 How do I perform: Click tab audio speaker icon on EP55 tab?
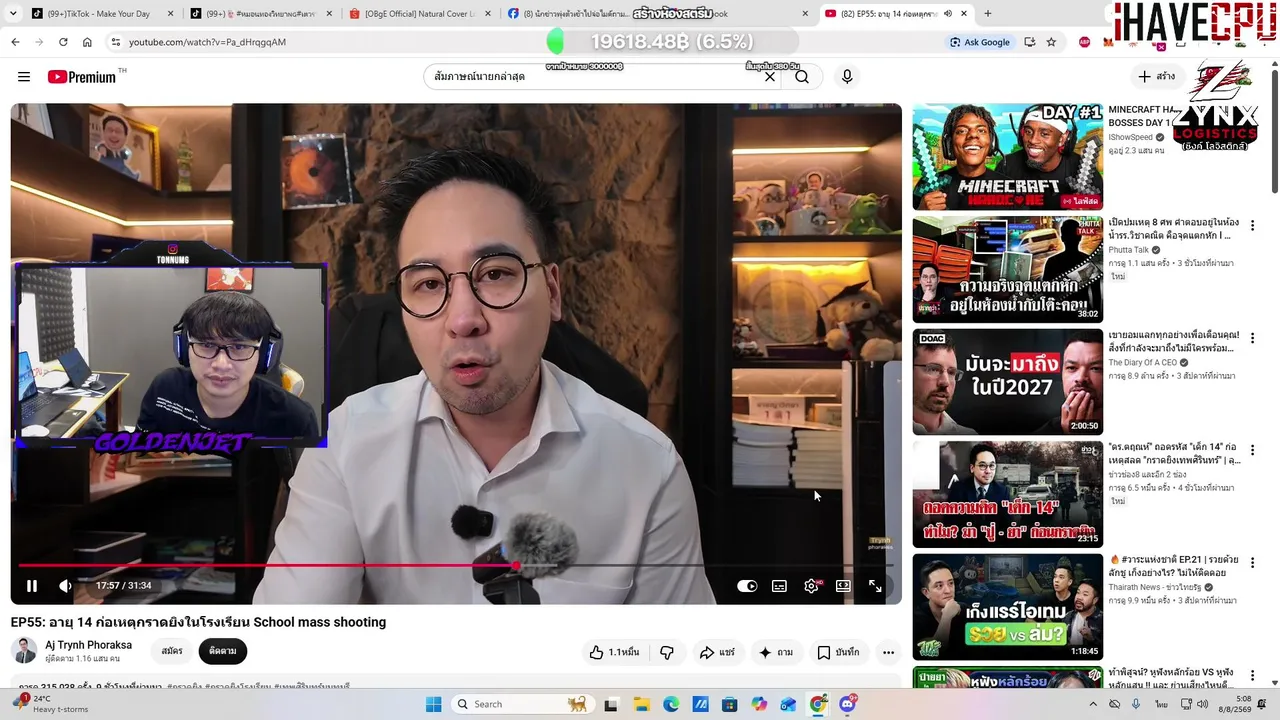948,14
